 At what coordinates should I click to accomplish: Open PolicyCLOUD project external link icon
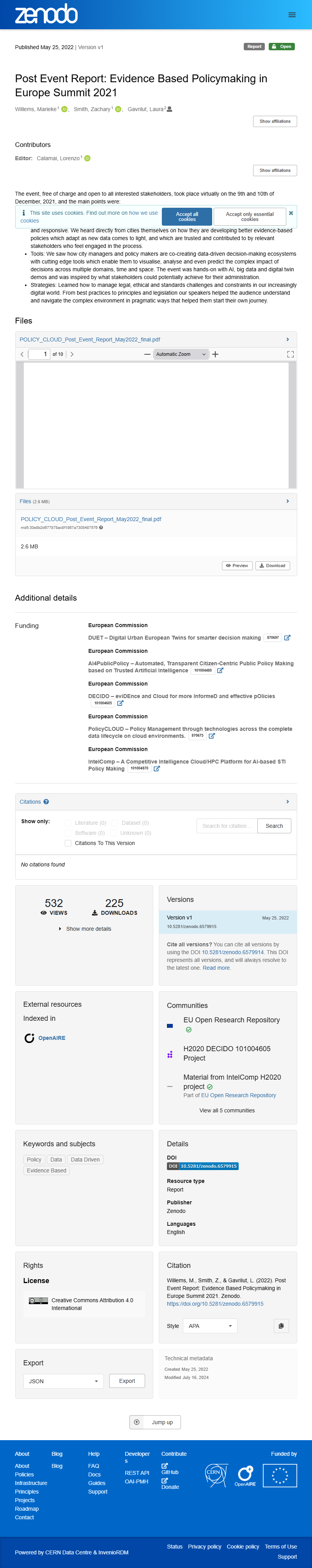[211, 736]
